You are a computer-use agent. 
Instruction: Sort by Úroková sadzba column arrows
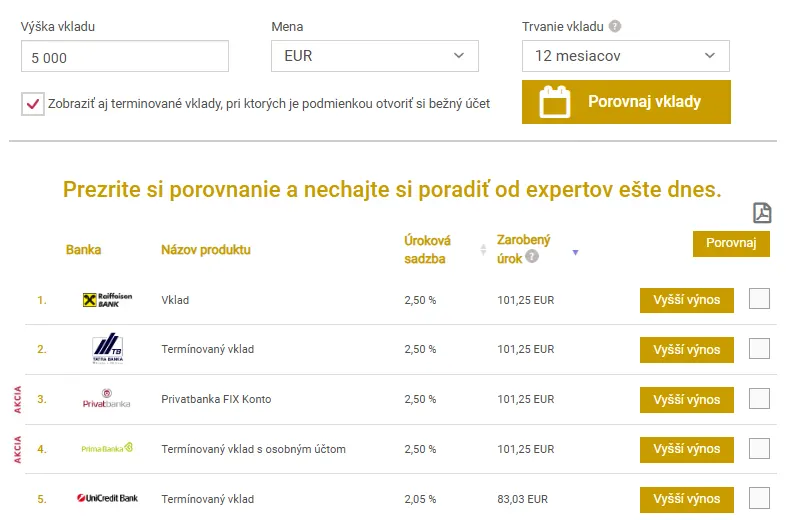[x=484, y=250]
